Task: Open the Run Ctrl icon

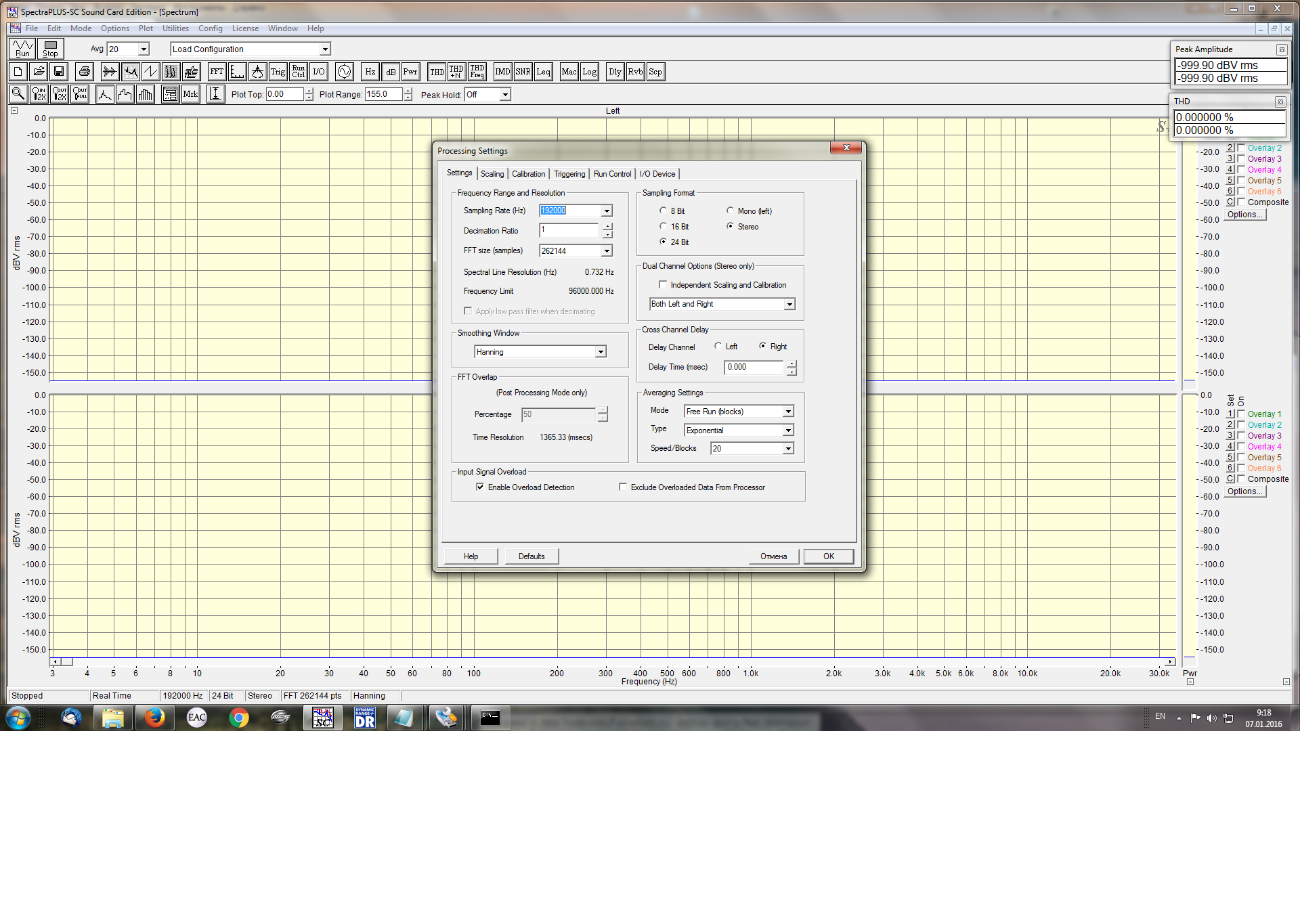Action: [x=299, y=72]
